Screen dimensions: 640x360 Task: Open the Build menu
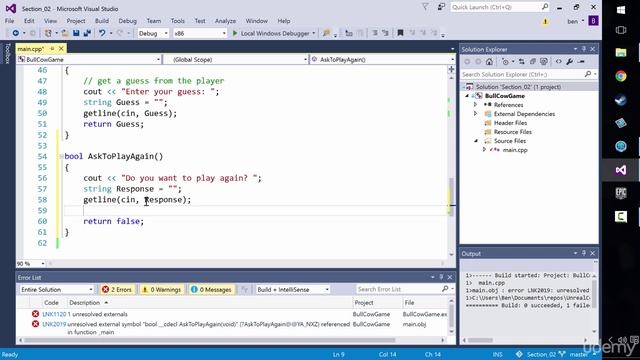pyautogui.click(x=102, y=21)
